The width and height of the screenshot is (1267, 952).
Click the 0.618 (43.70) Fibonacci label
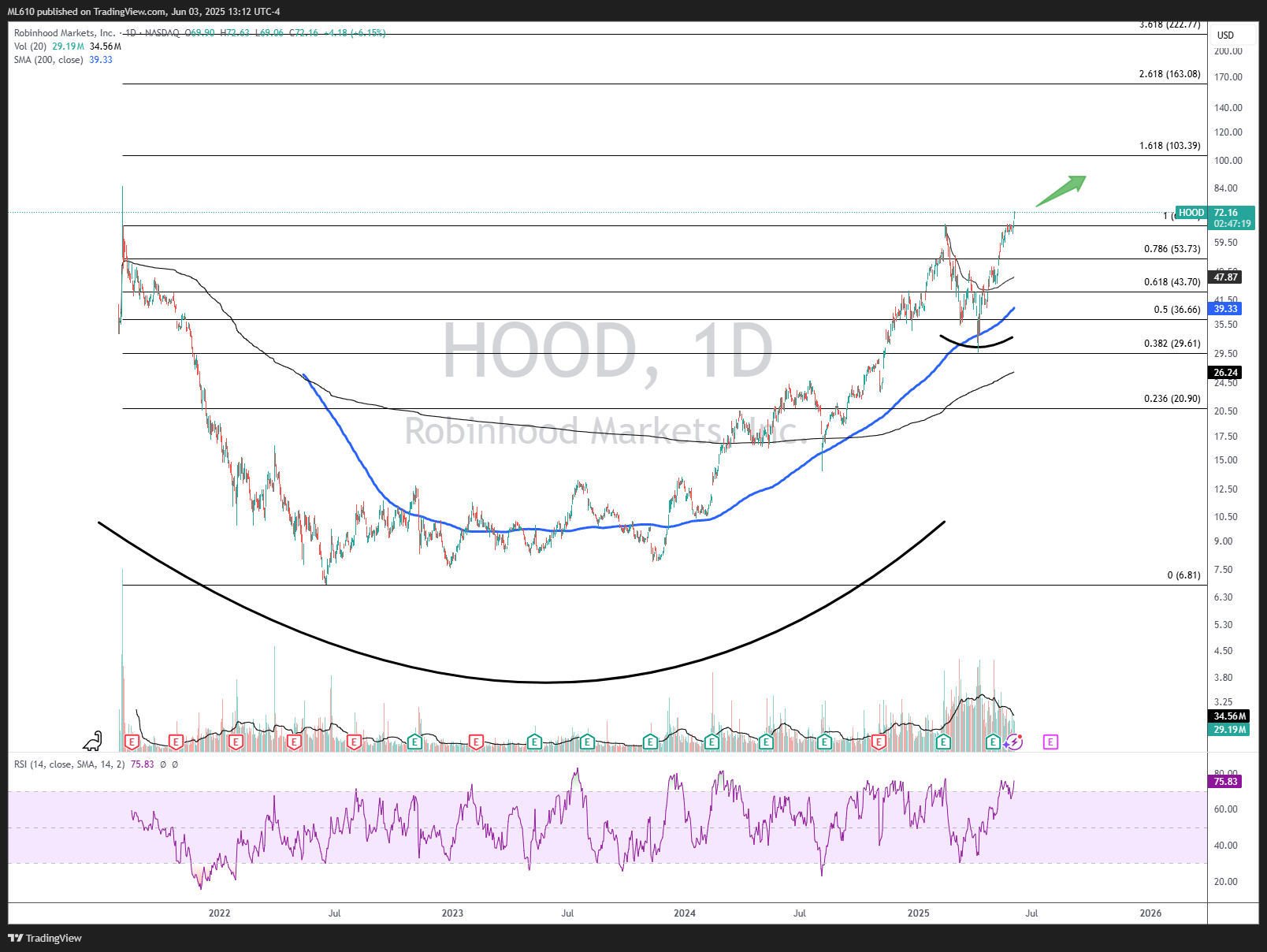tap(1172, 282)
